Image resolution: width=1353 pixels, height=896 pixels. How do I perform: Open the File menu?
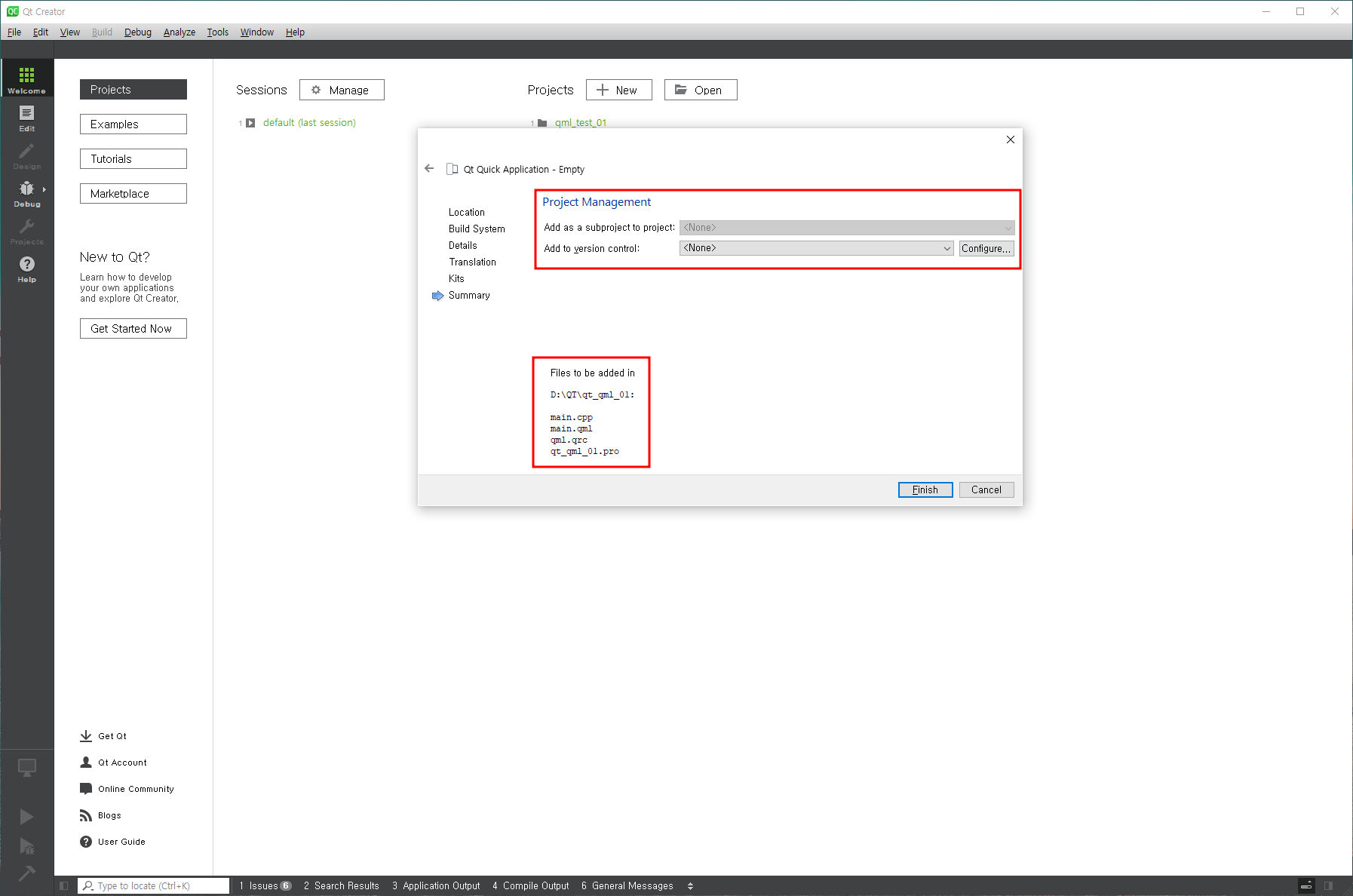[14, 32]
